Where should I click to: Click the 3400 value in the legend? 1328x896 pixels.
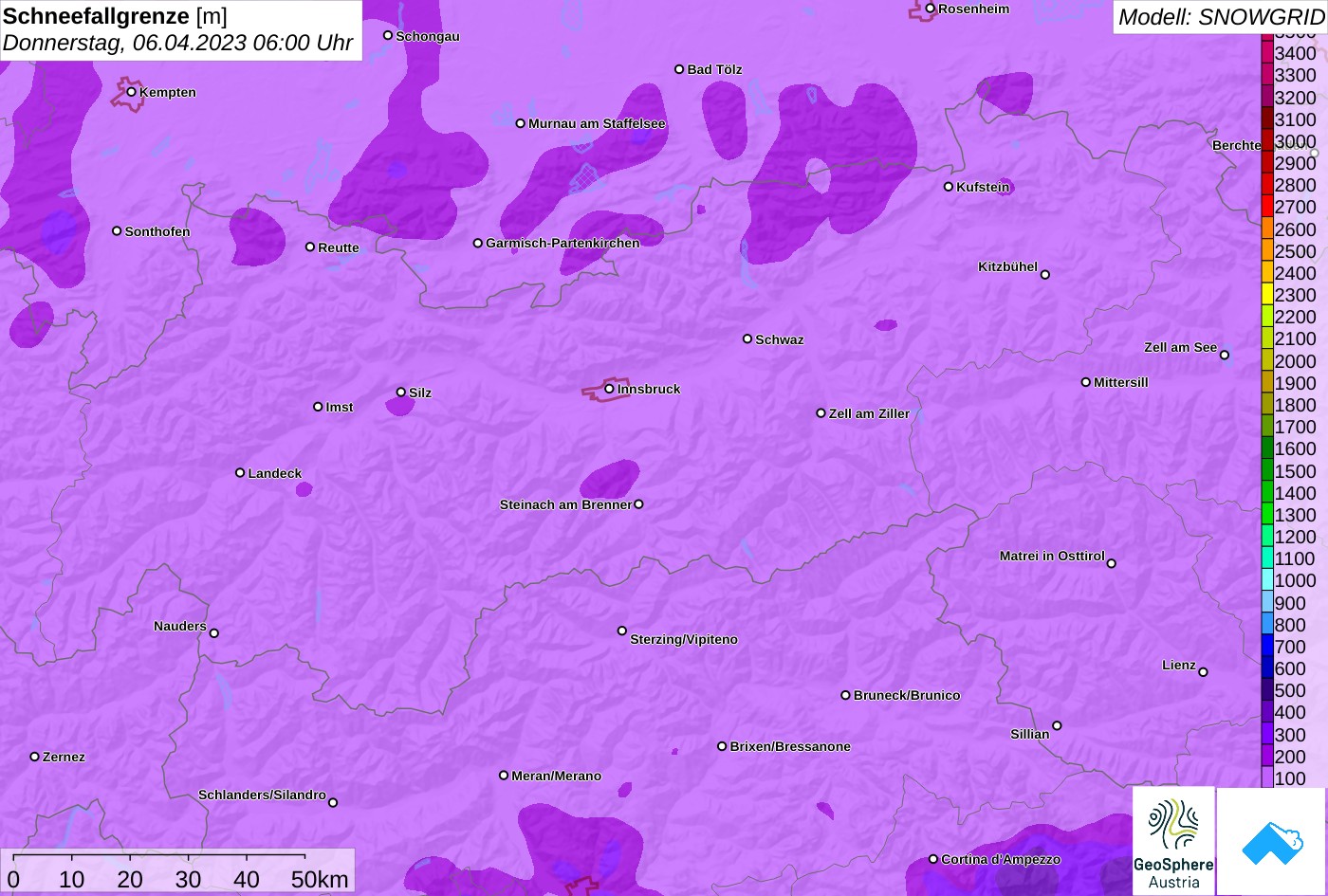(x=1296, y=53)
